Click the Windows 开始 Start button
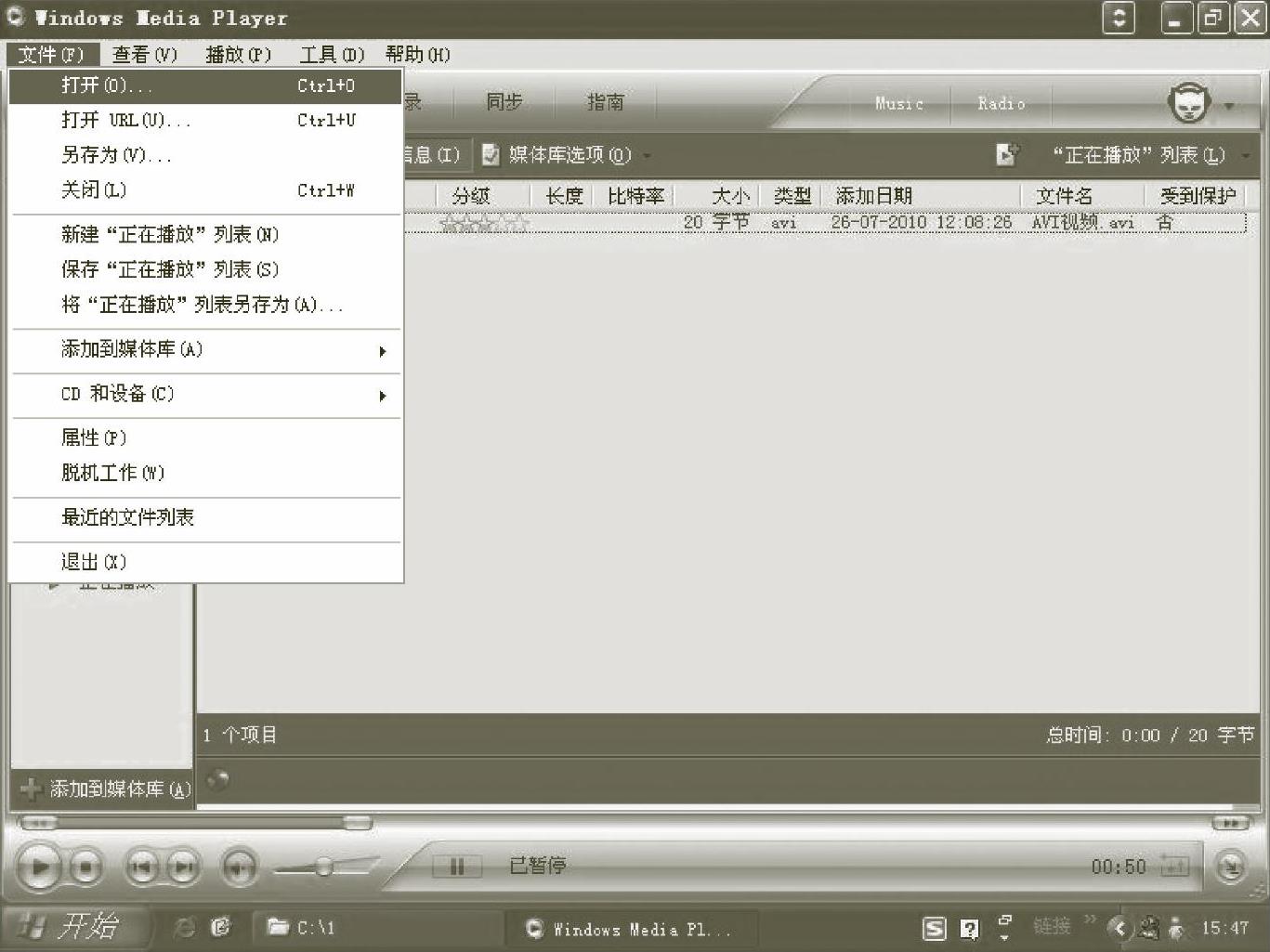The height and width of the screenshot is (952, 1270). pos(73,926)
